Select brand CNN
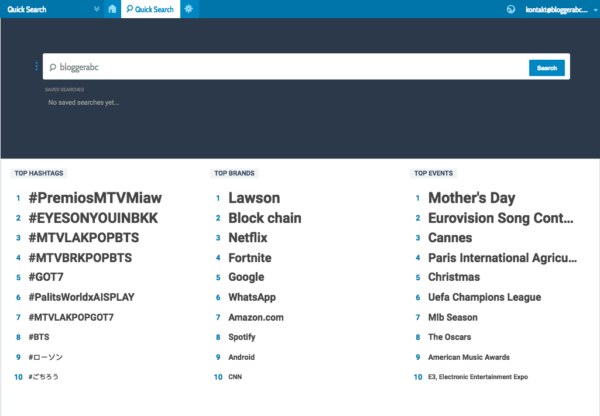 click(x=235, y=377)
